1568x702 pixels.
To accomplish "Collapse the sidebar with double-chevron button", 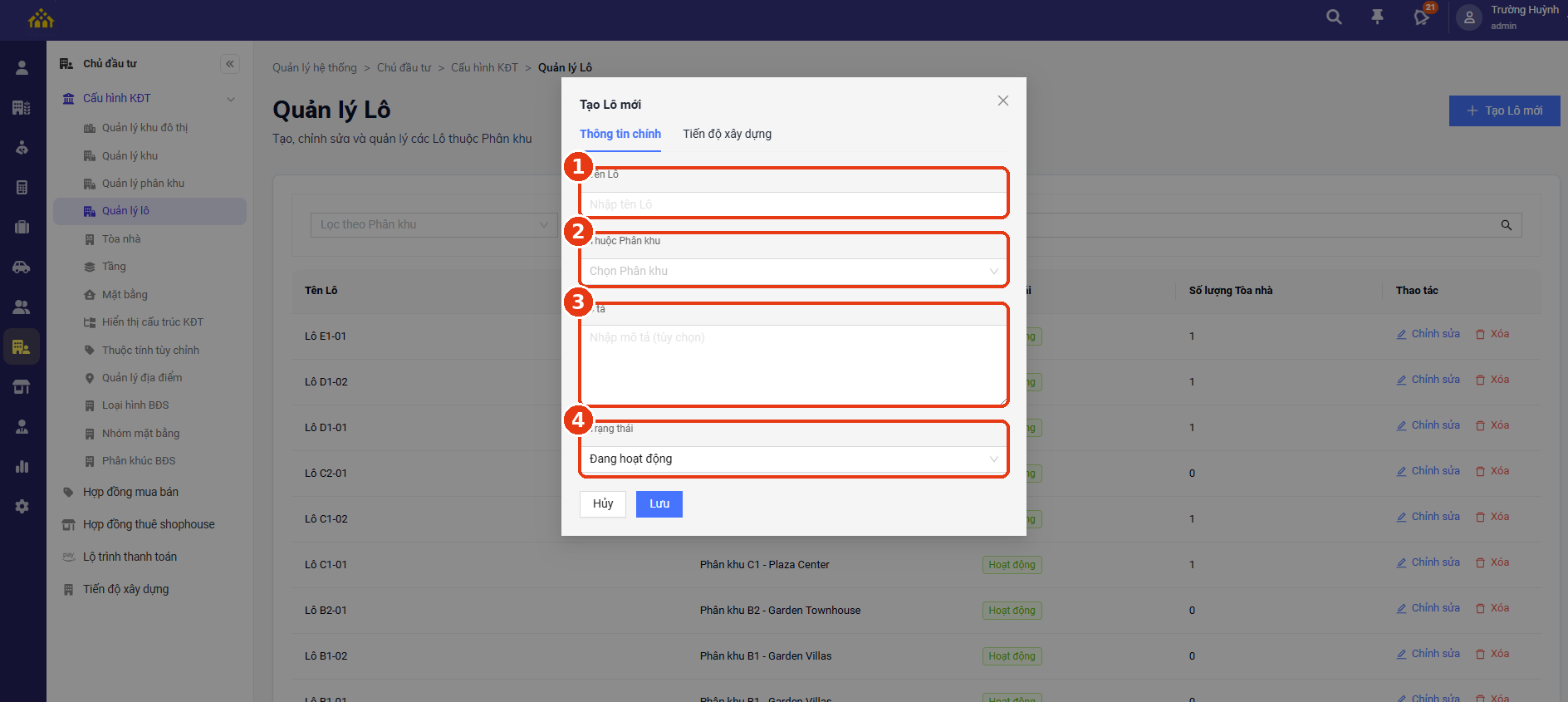I will coord(230,64).
